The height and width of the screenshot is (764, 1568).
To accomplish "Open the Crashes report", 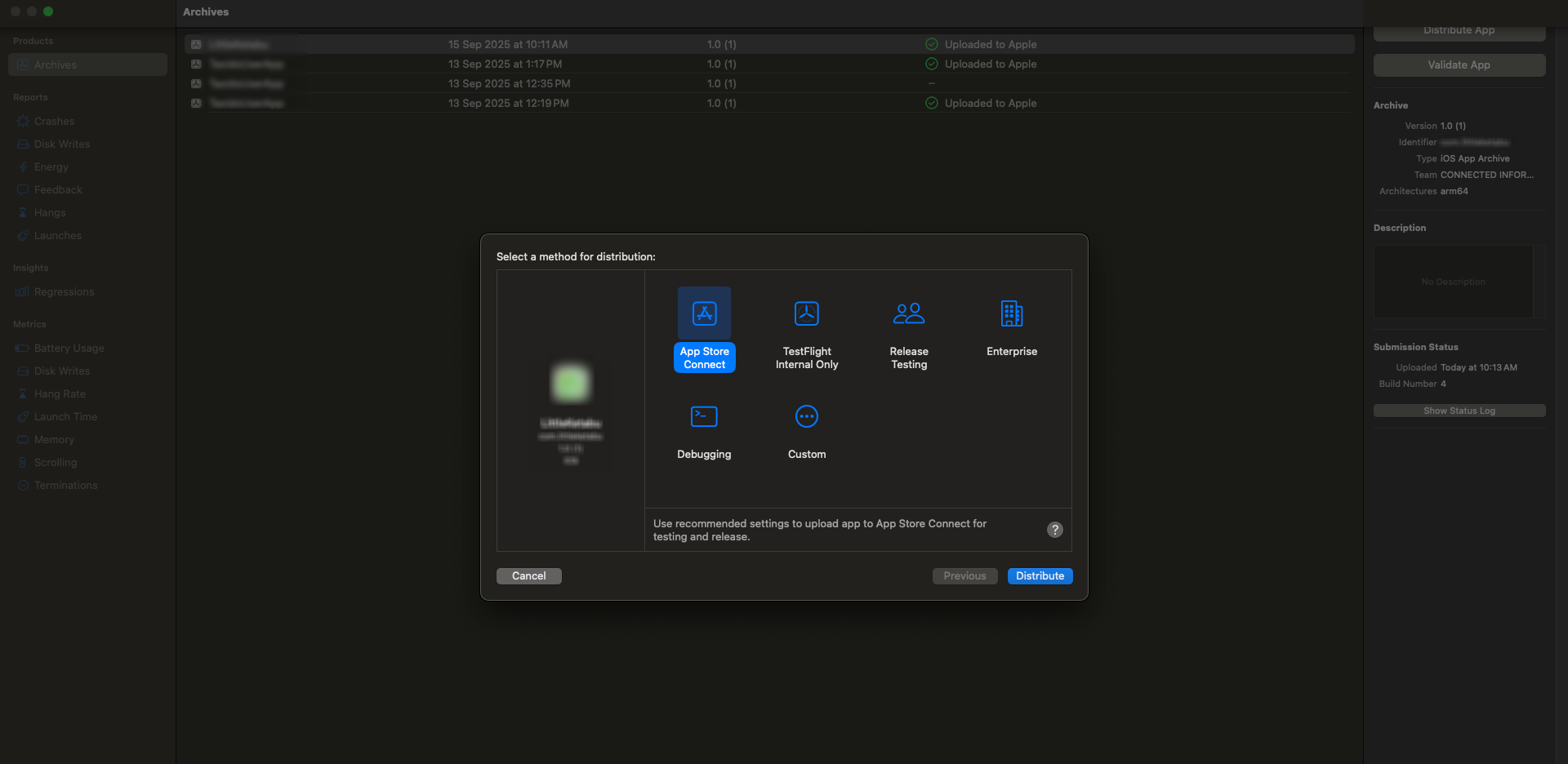I will click(54, 122).
